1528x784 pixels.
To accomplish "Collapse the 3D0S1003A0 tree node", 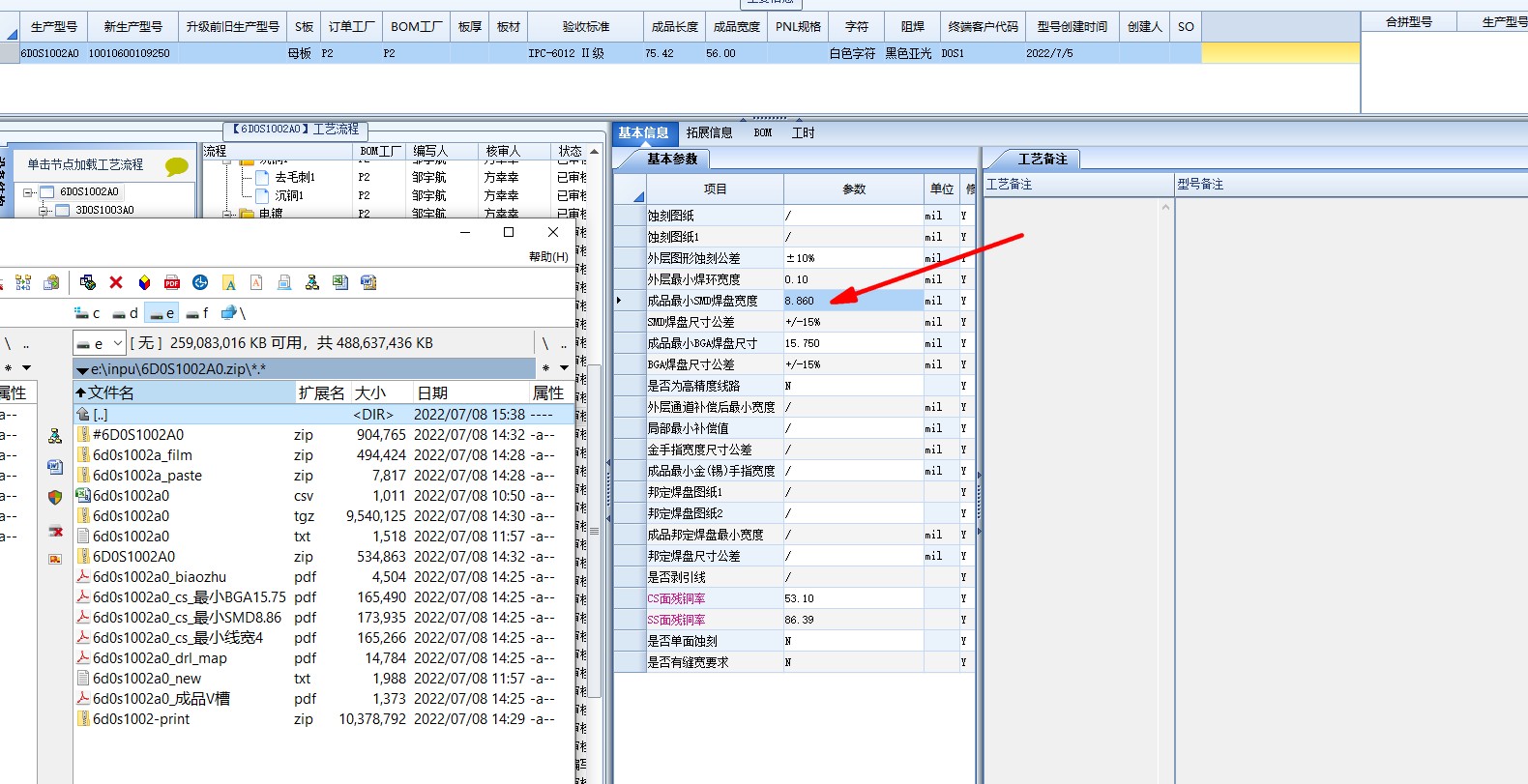I will tap(44, 210).
